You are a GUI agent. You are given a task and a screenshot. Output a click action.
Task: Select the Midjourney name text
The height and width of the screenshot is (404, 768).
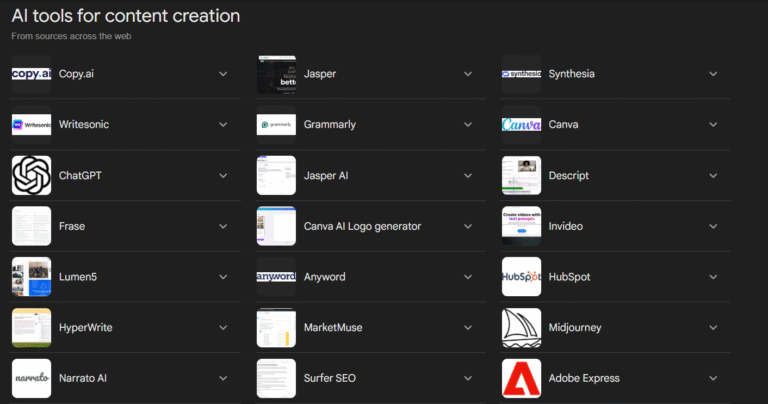point(575,328)
